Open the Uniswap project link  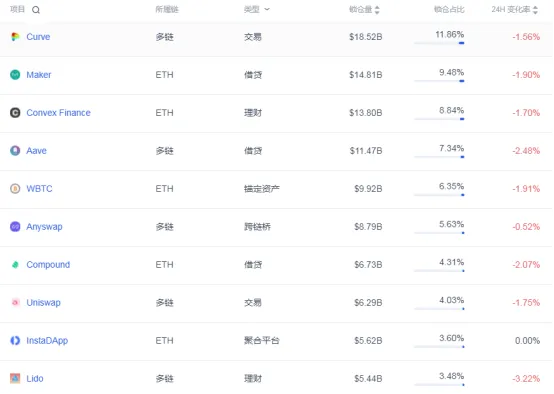pos(43,303)
